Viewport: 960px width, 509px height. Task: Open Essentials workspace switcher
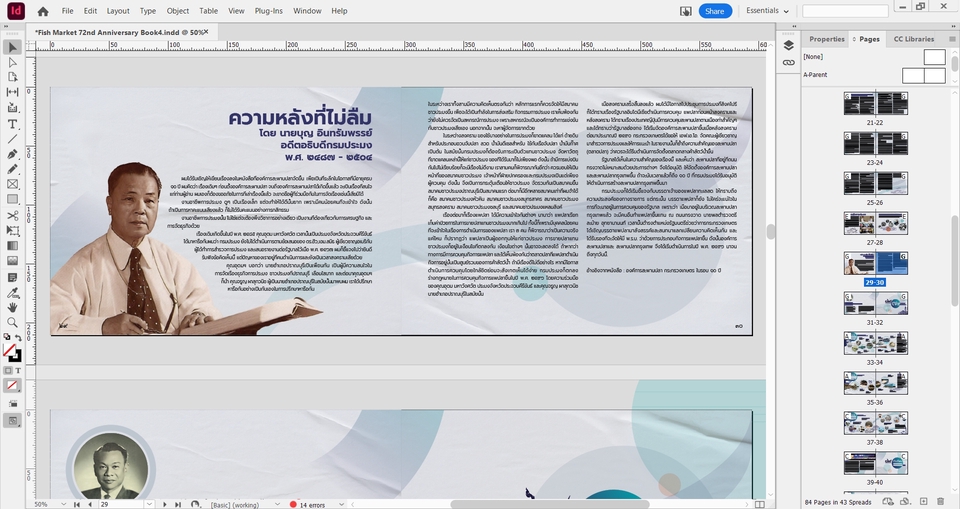tap(767, 11)
